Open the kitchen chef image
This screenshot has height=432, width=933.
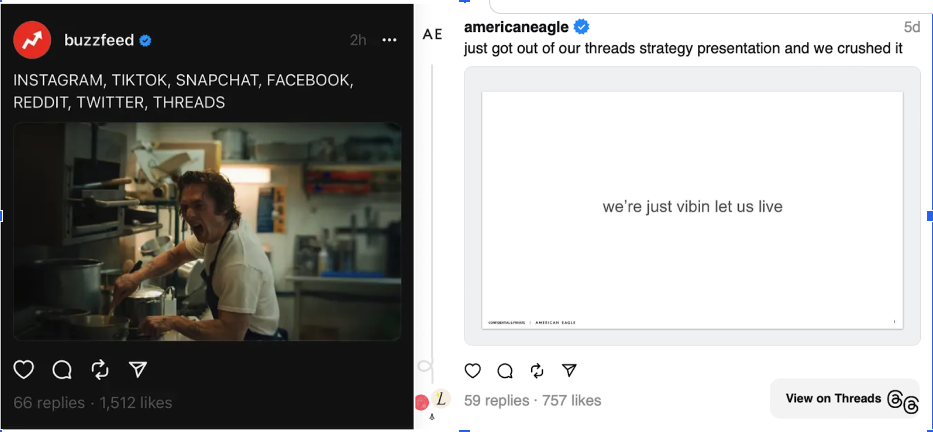coord(207,231)
